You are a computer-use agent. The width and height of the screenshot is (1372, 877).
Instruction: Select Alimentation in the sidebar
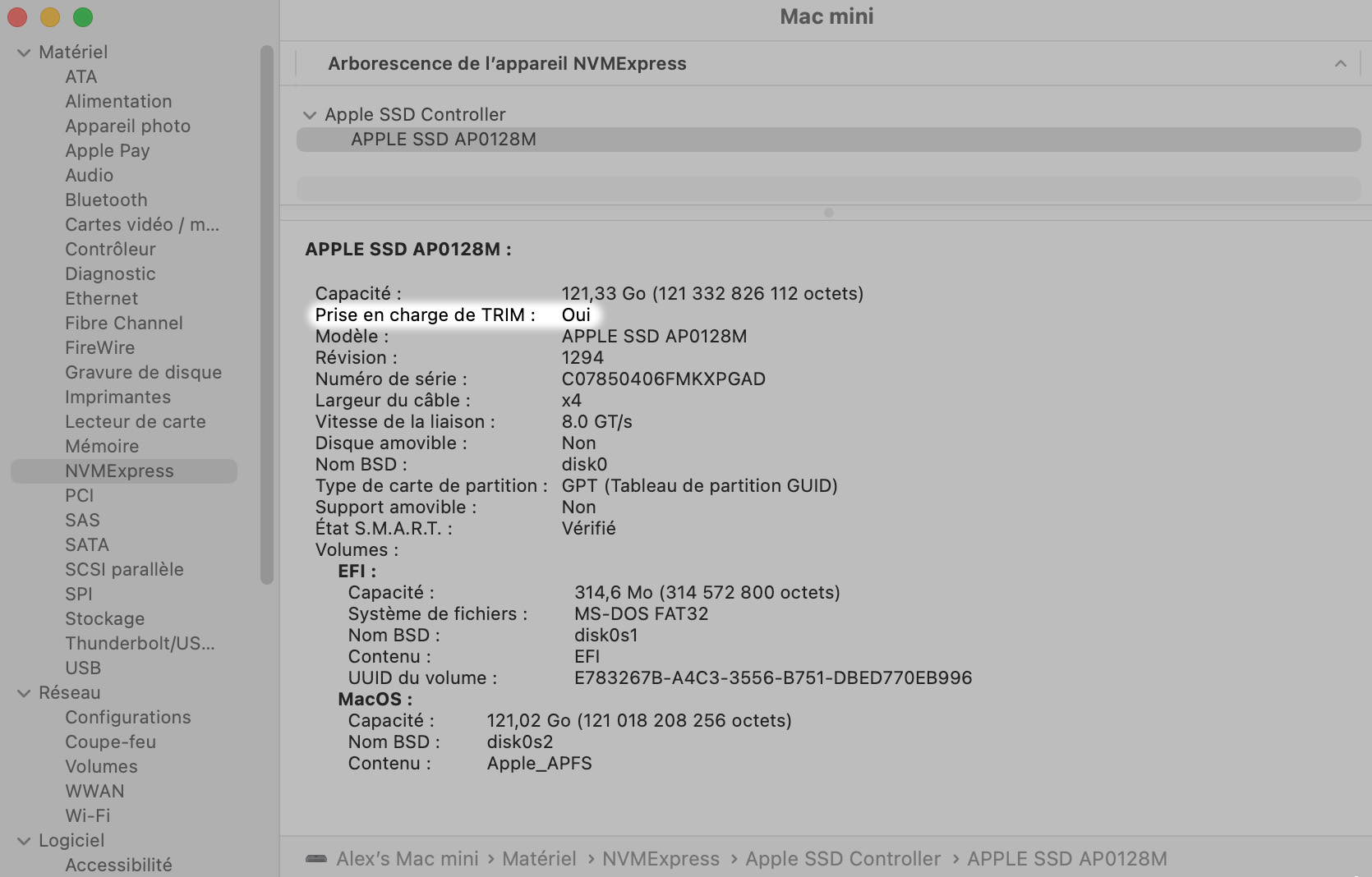[118, 101]
